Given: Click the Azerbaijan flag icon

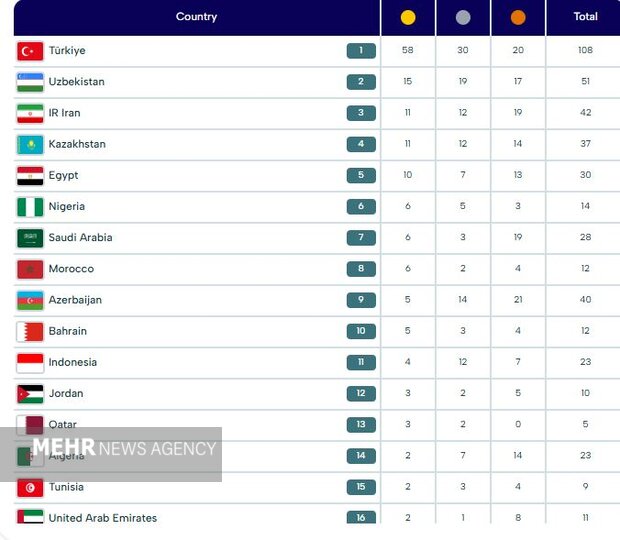Looking at the screenshot, I should click(30, 300).
